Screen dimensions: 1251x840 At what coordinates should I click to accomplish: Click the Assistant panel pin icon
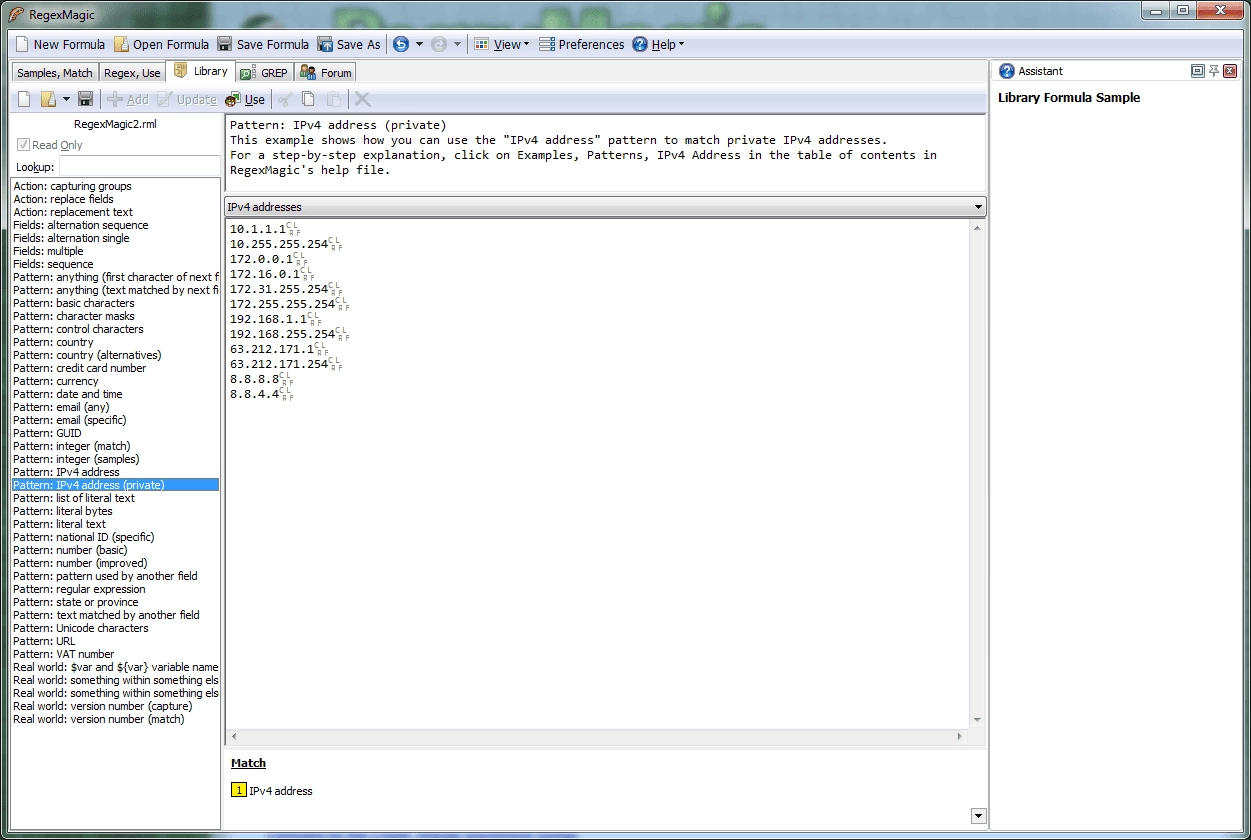point(1214,71)
